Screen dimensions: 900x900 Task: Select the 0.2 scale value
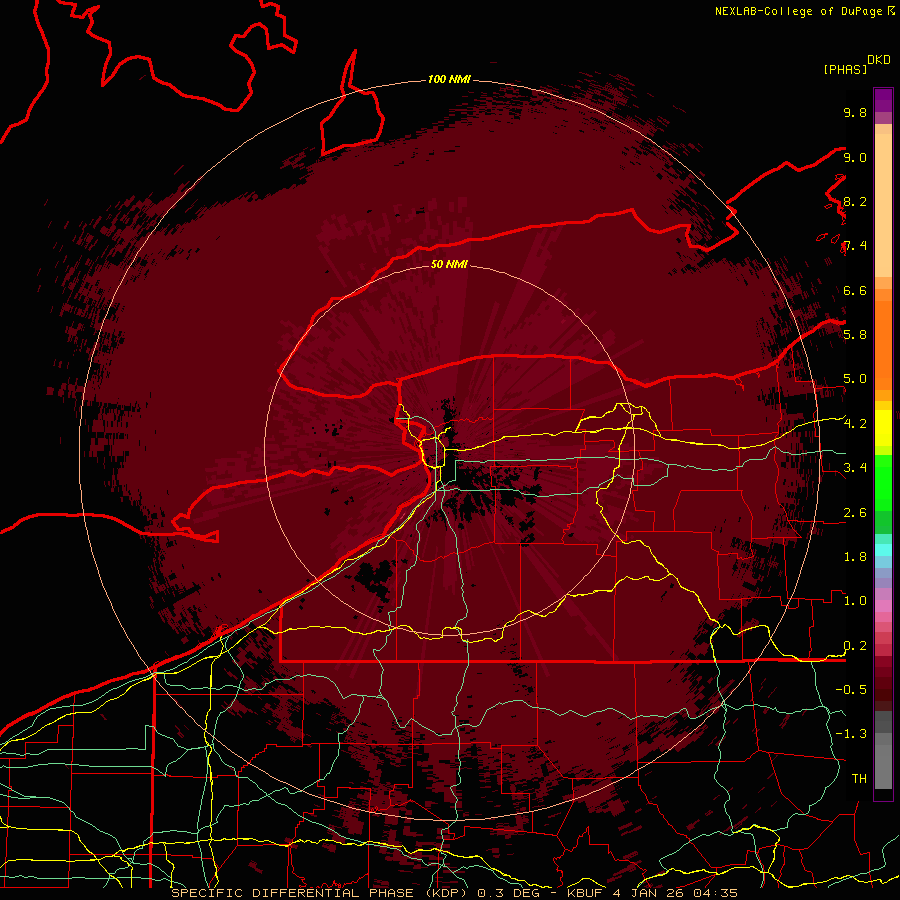[x=855, y=646]
